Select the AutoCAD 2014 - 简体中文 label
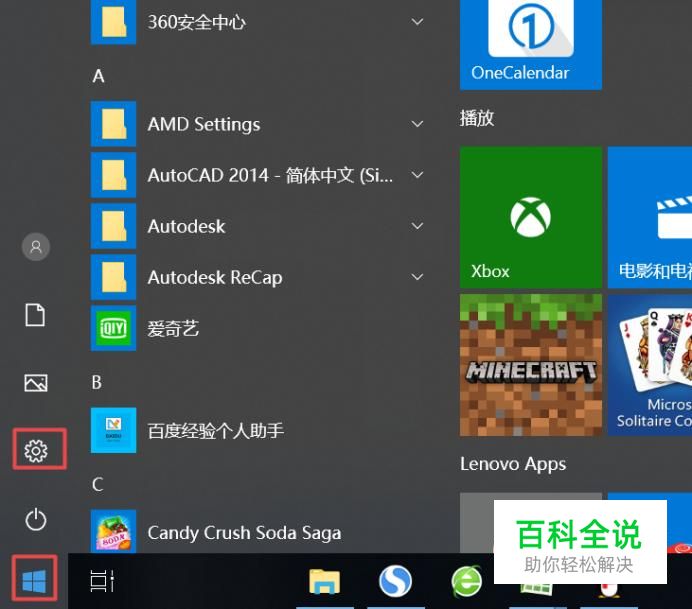 (x=270, y=176)
